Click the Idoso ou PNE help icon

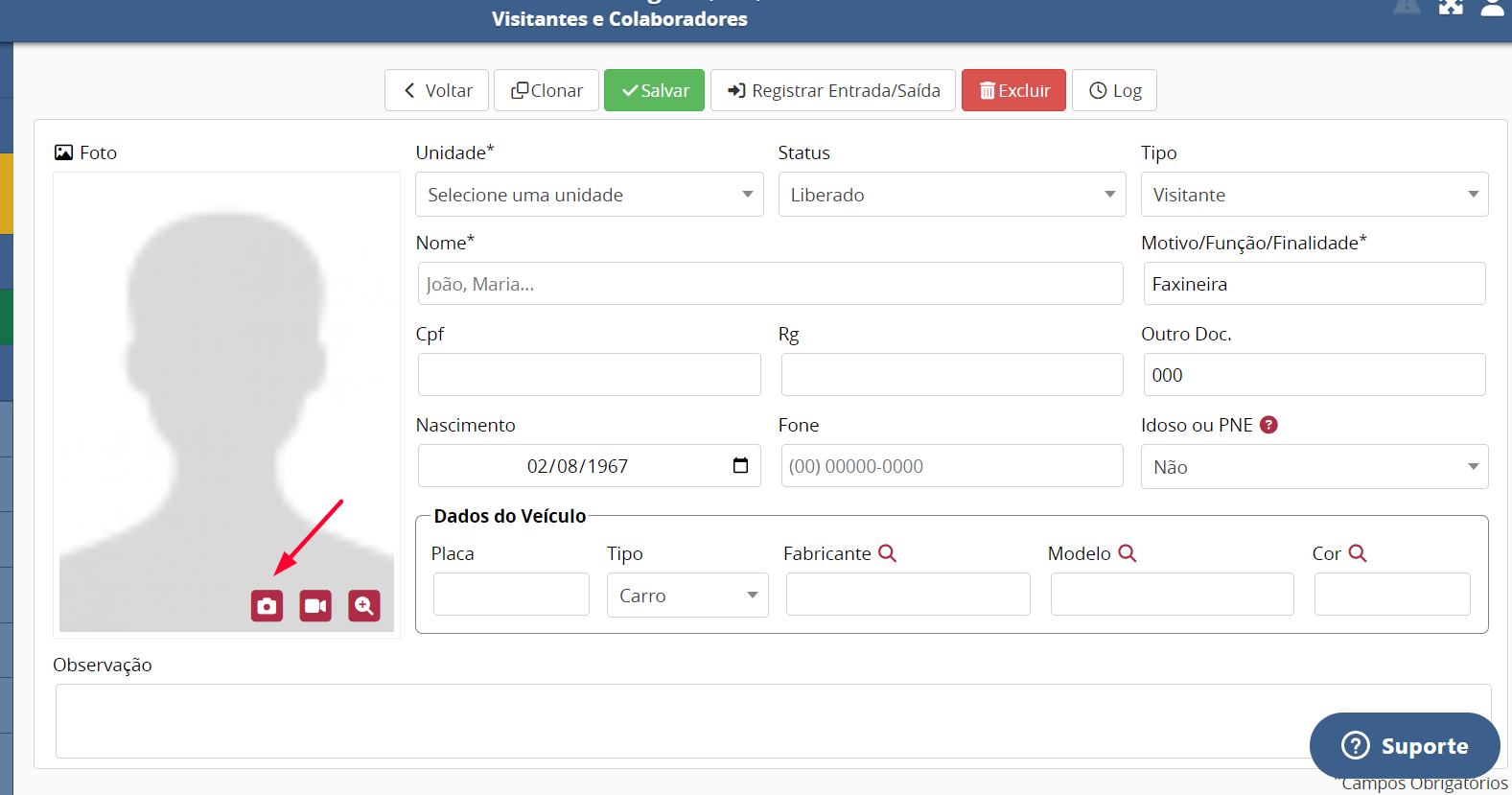click(x=1268, y=425)
